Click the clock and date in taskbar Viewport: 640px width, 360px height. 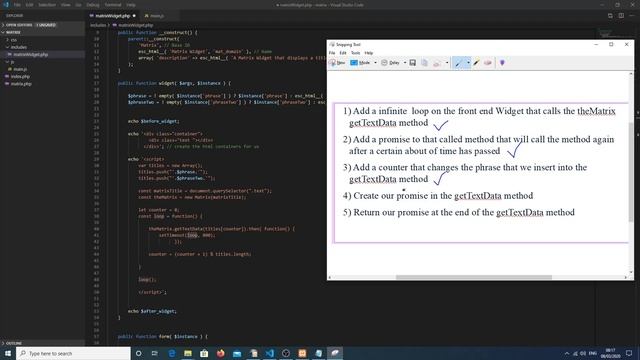tap(611, 353)
